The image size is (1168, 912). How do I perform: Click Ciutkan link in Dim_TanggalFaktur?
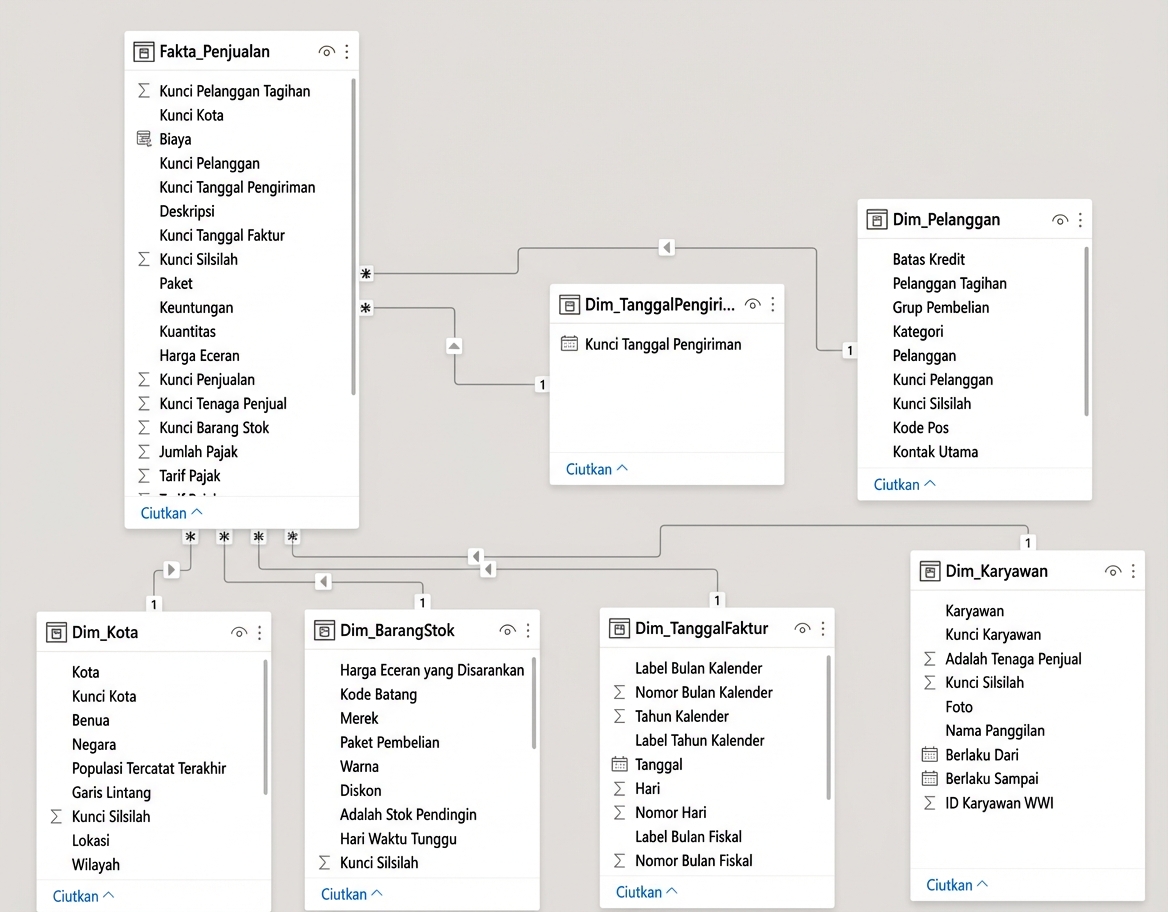point(647,892)
